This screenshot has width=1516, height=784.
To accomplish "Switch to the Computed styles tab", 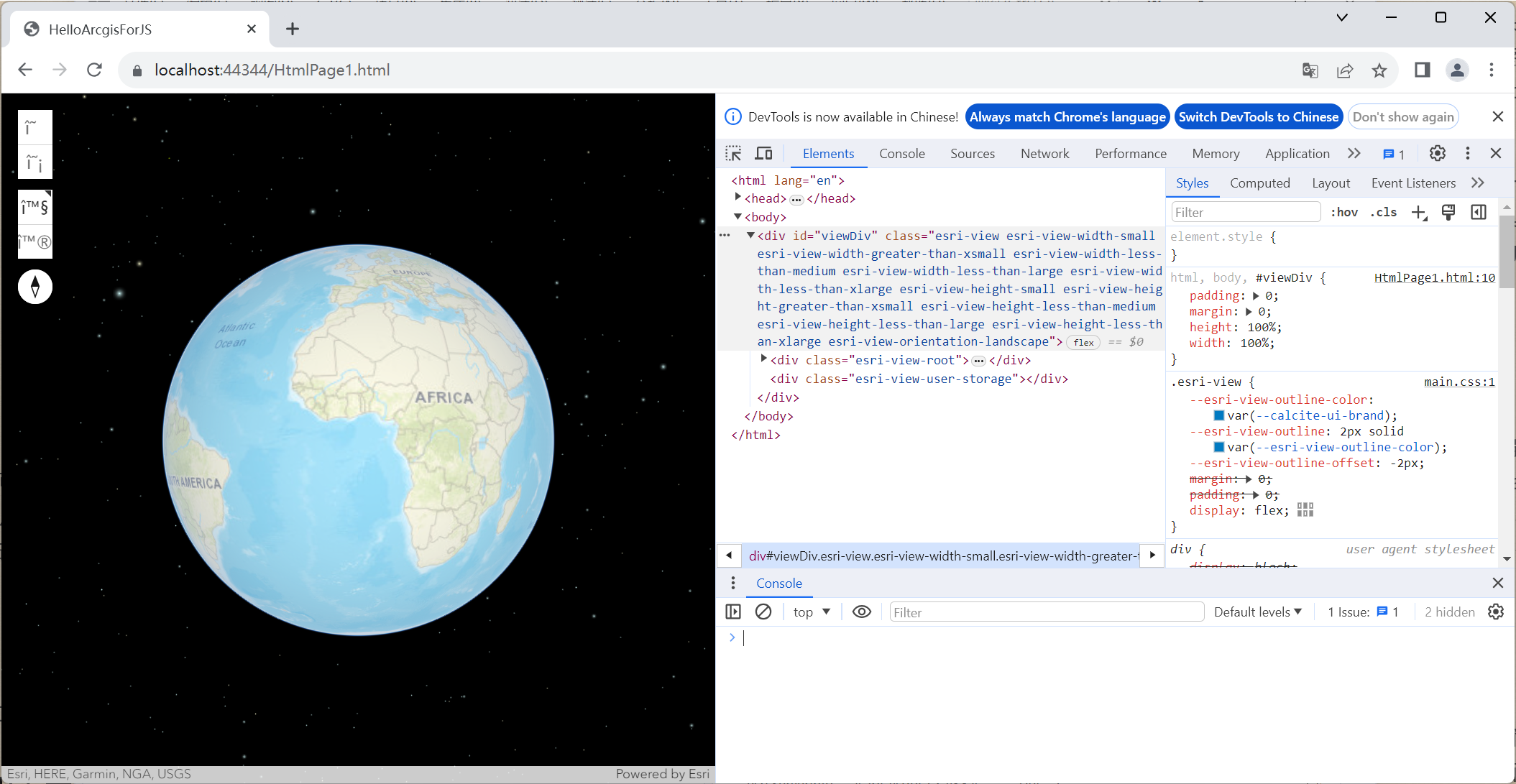I will (x=1259, y=183).
